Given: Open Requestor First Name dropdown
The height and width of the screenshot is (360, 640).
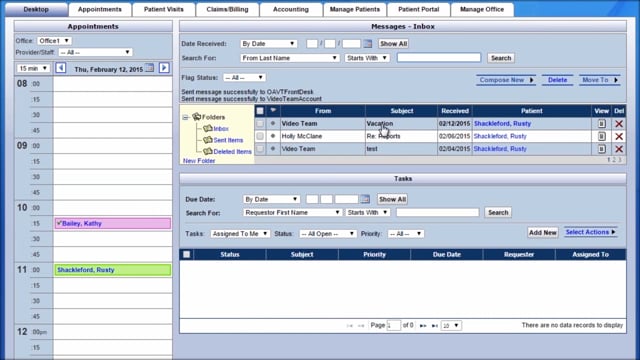Looking at the screenshot, I should click(x=292, y=212).
